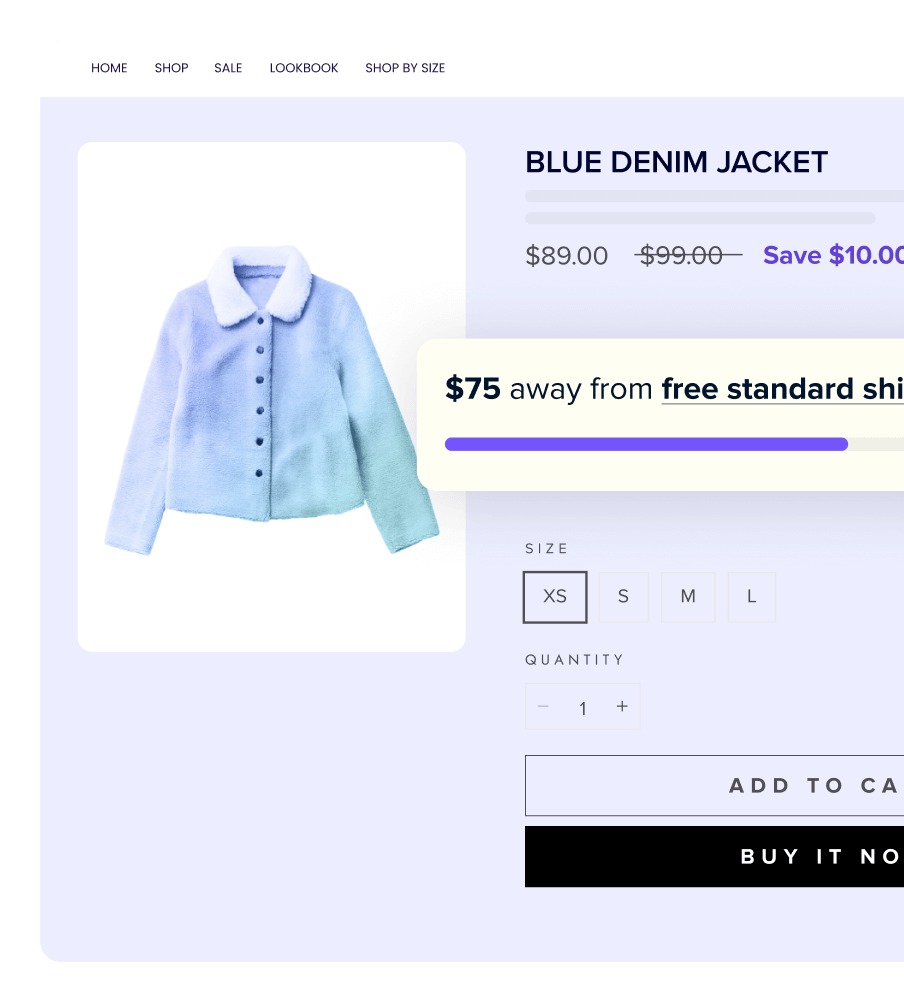The width and height of the screenshot is (904, 1000).
Task: Decrease quantity with minus icon
Action: click(x=543, y=707)
